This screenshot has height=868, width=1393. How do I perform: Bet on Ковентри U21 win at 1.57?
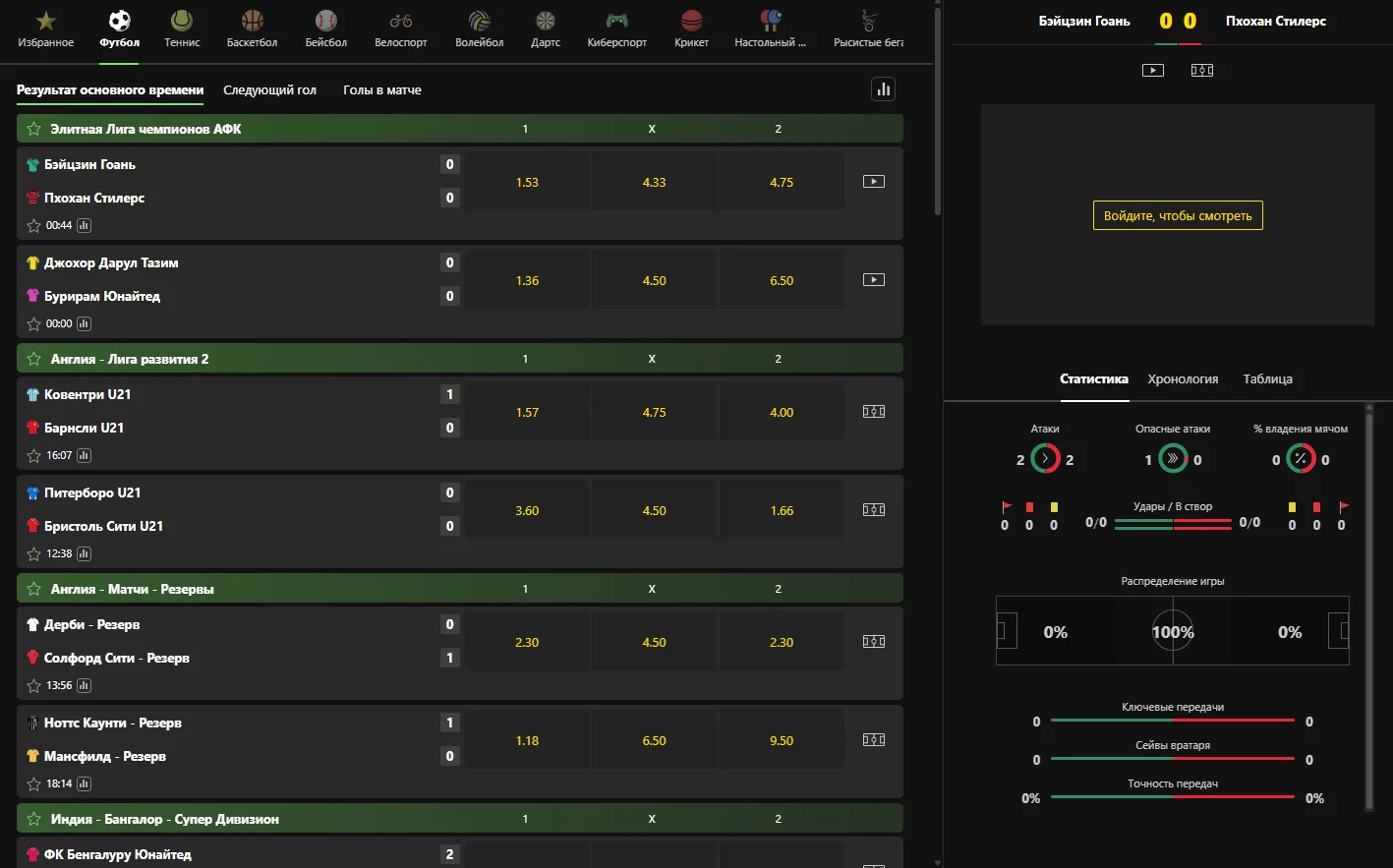527,412
